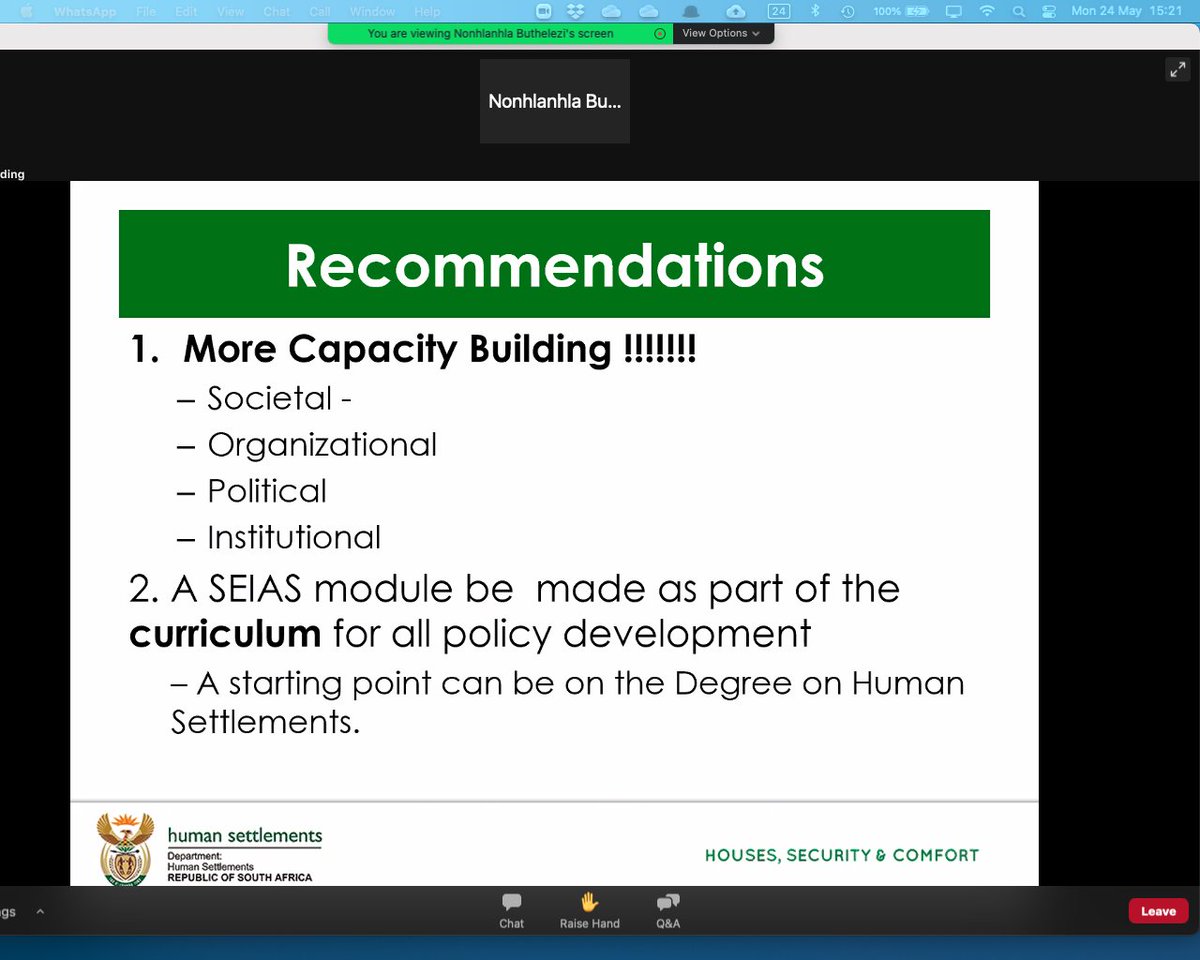Click Nonhlanhla Bu... participant video tile
Screen dimensions: 1200x960
point(555,101)
